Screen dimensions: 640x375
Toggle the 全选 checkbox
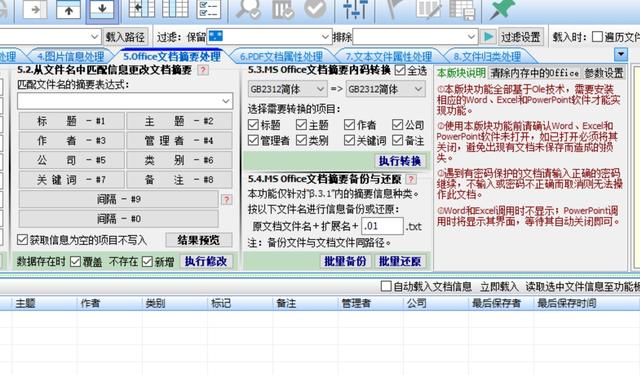[400, 70]
